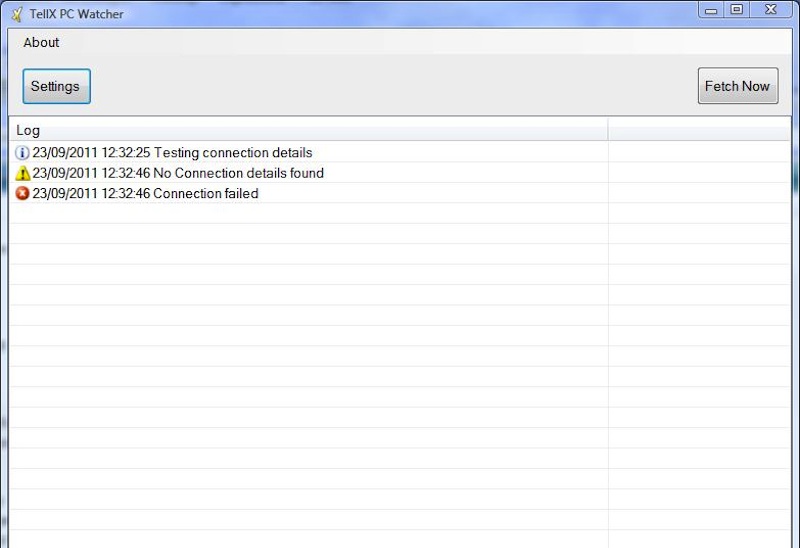
Task: Open the Settings dialog
Action: coord(56,86)
